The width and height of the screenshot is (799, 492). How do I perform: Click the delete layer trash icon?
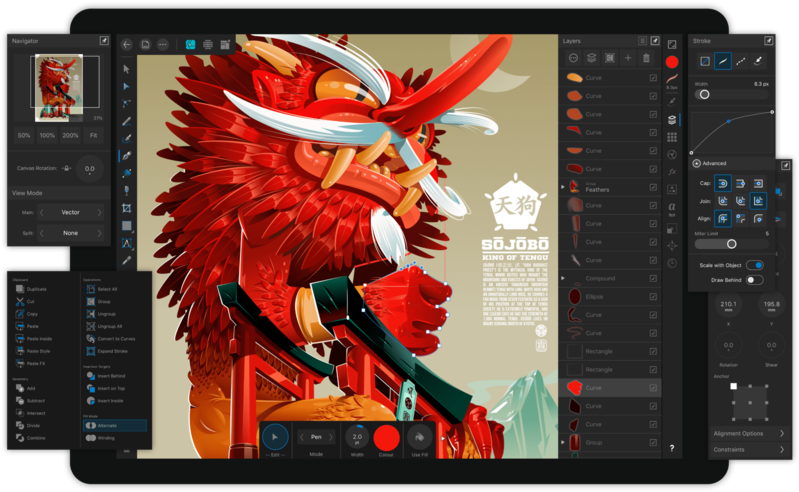(646, 58)
